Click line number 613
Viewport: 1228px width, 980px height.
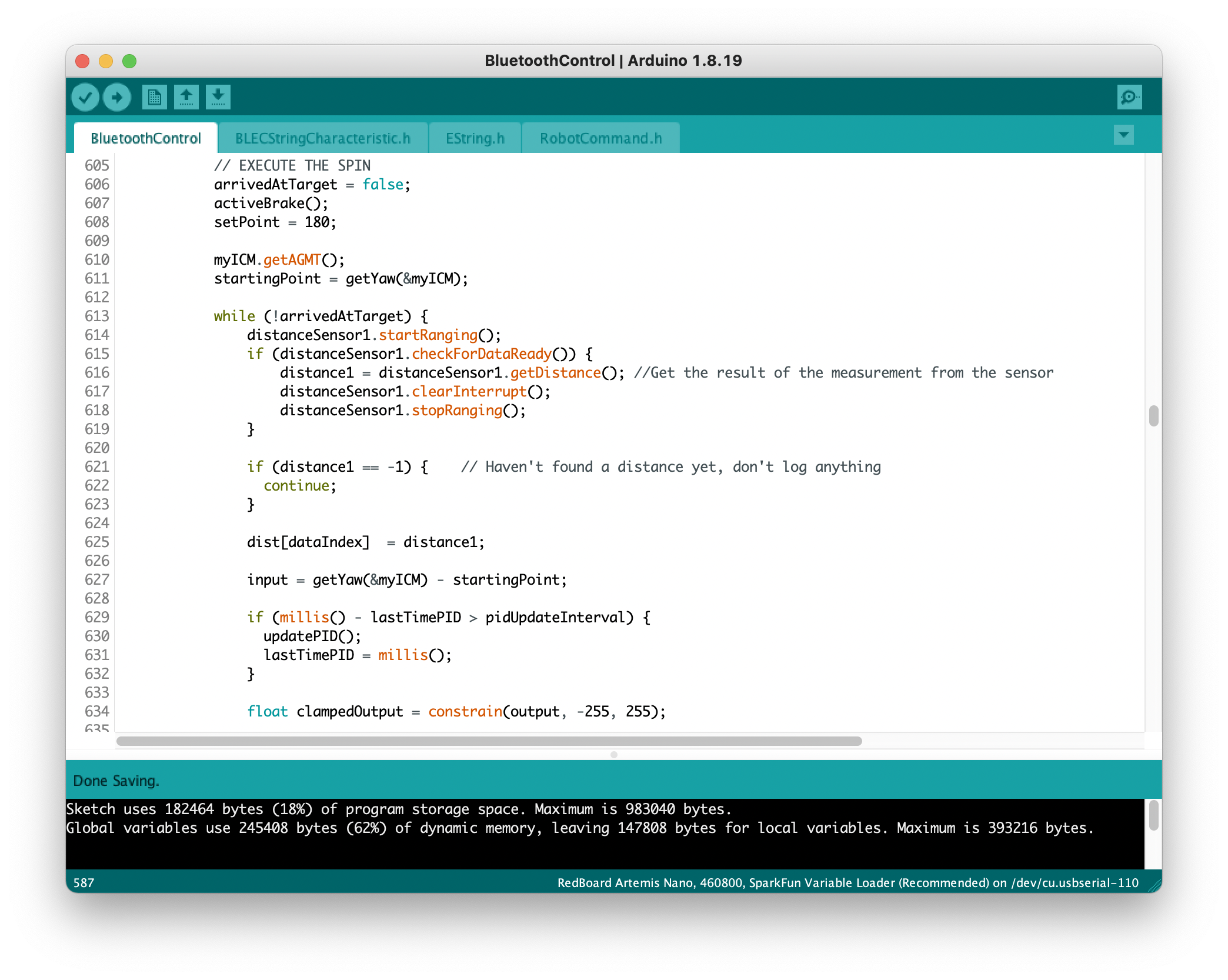pos(97,316)
